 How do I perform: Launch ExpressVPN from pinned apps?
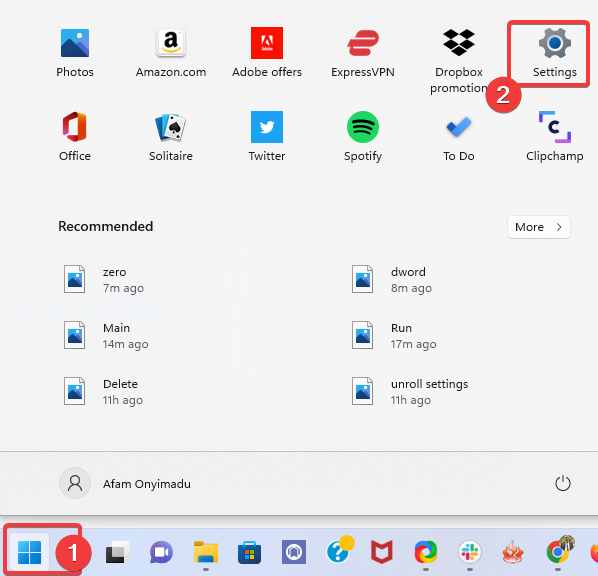363,53
